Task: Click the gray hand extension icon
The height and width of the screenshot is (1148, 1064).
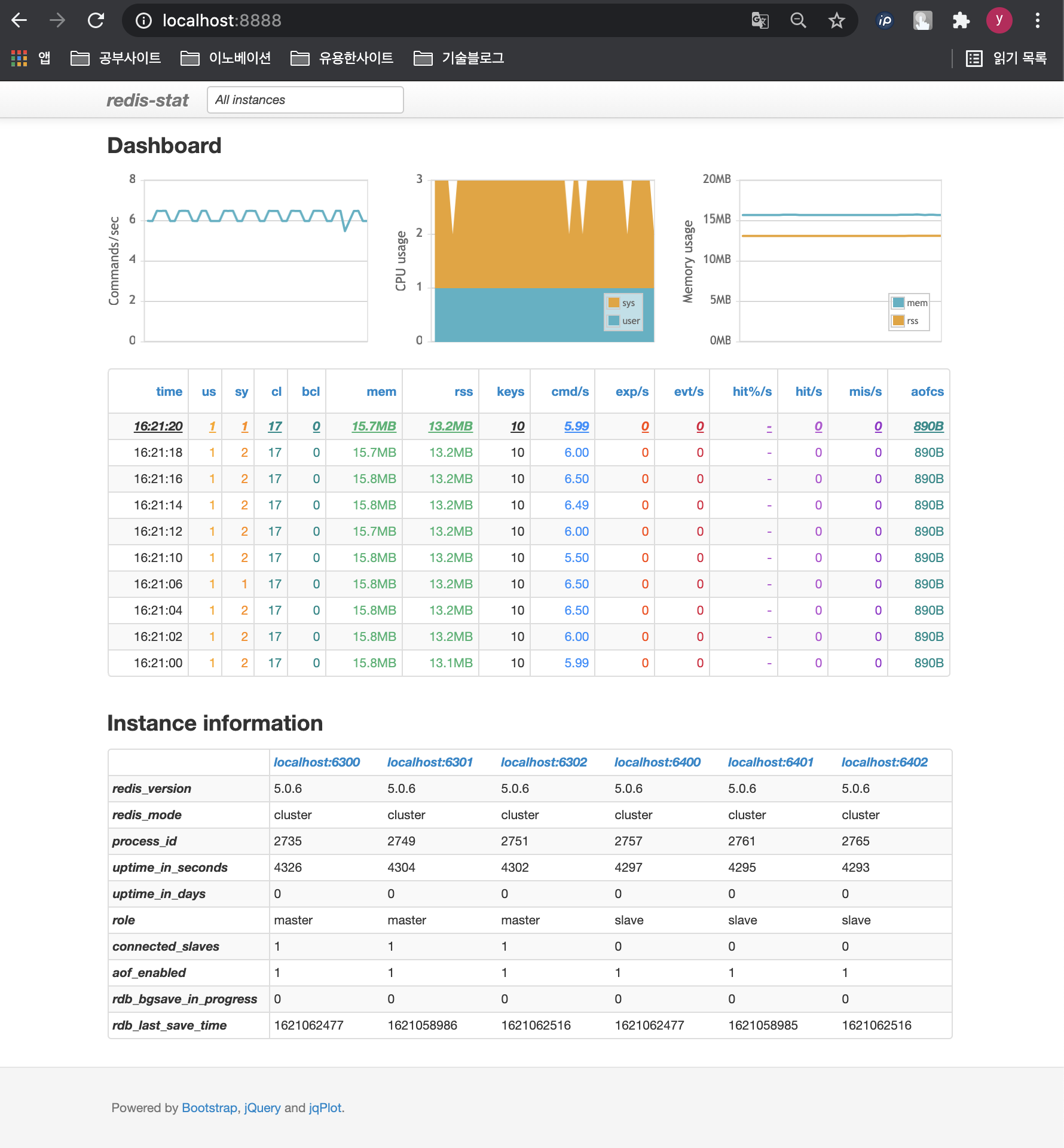Action: click(x=923, y=21)
